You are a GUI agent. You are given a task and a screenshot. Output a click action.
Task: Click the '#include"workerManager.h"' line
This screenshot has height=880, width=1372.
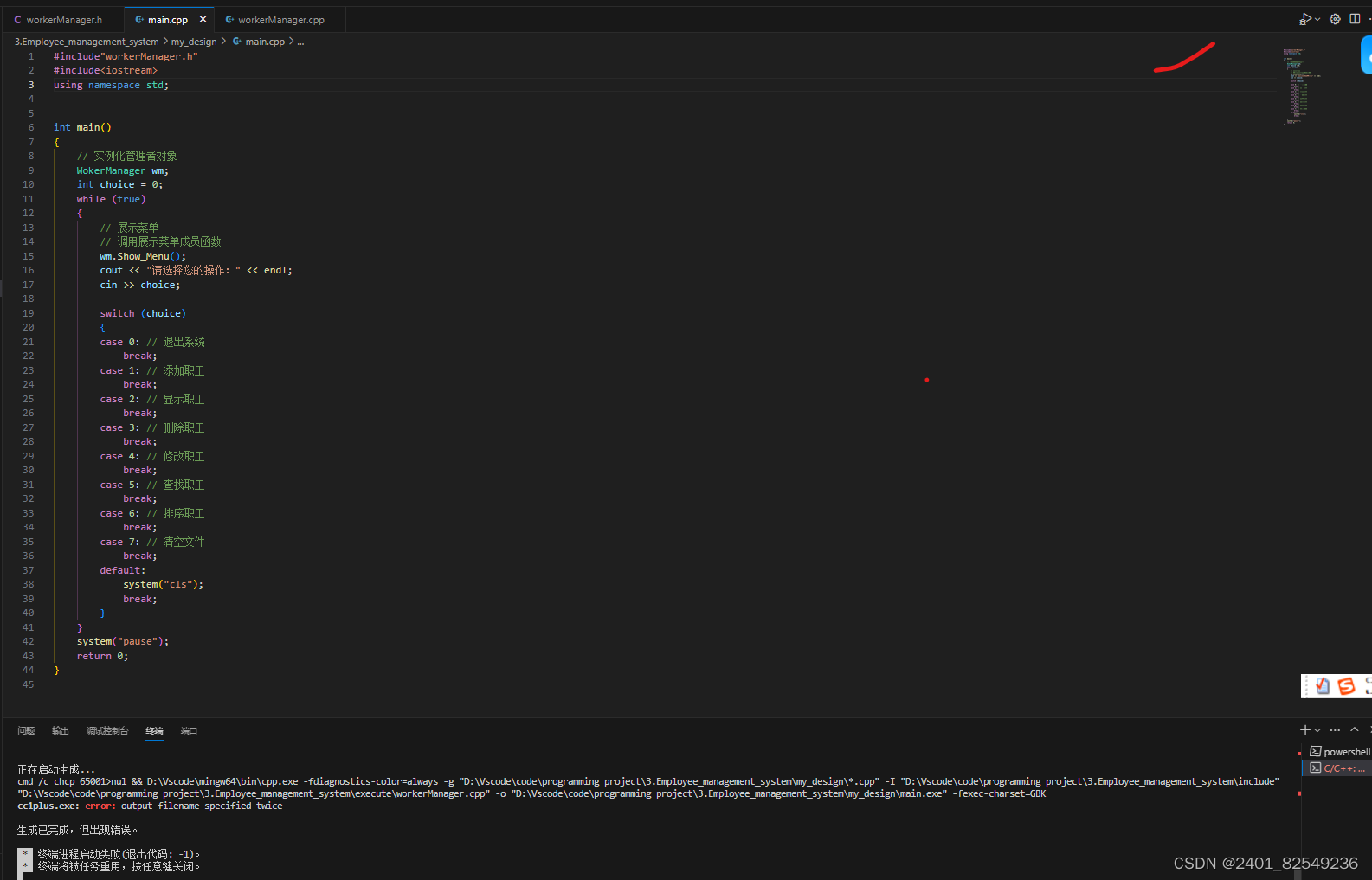pyautogui.click(x=126, y=56)
